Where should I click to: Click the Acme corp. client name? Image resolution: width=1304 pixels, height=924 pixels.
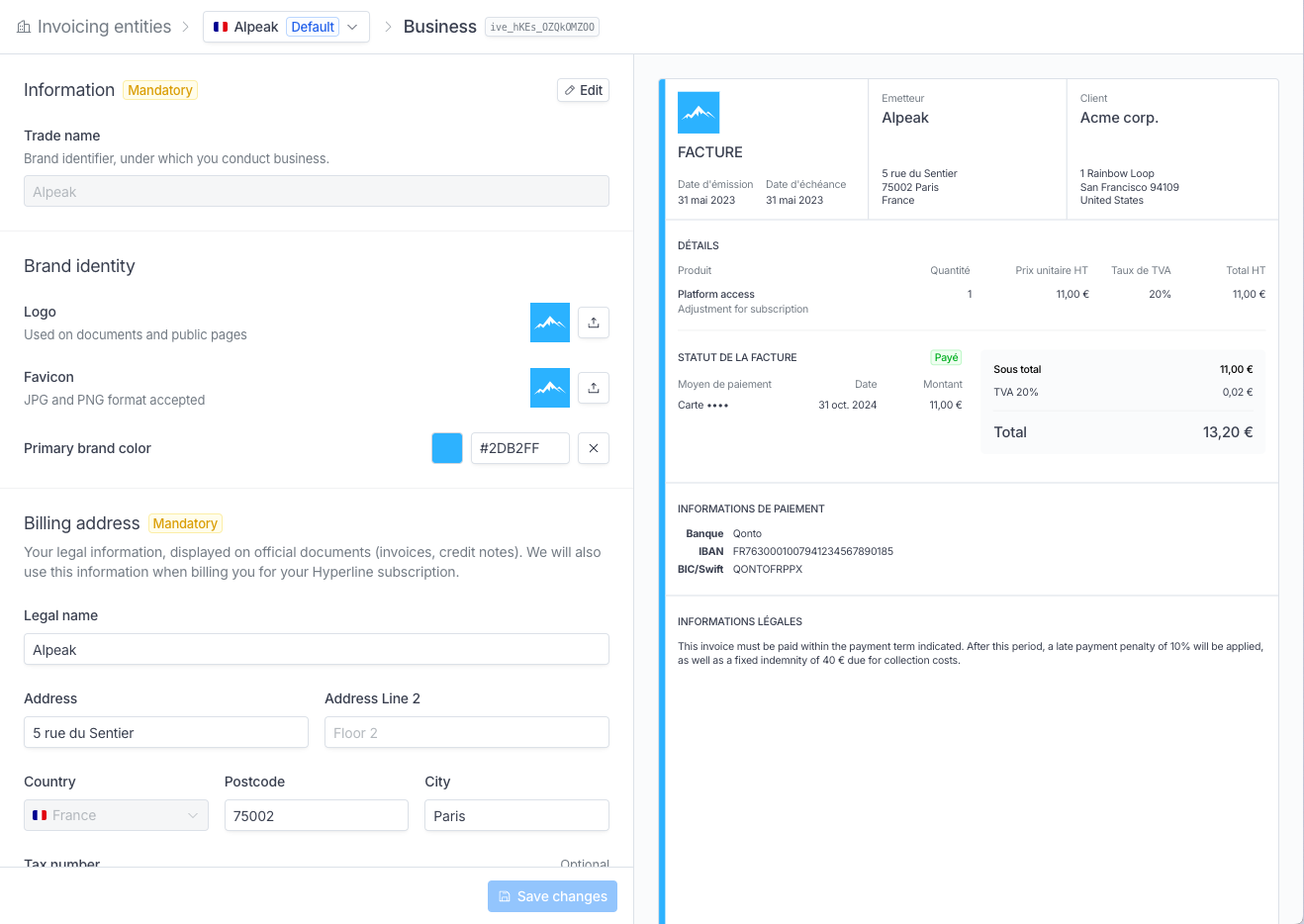tap(1119, 118)
